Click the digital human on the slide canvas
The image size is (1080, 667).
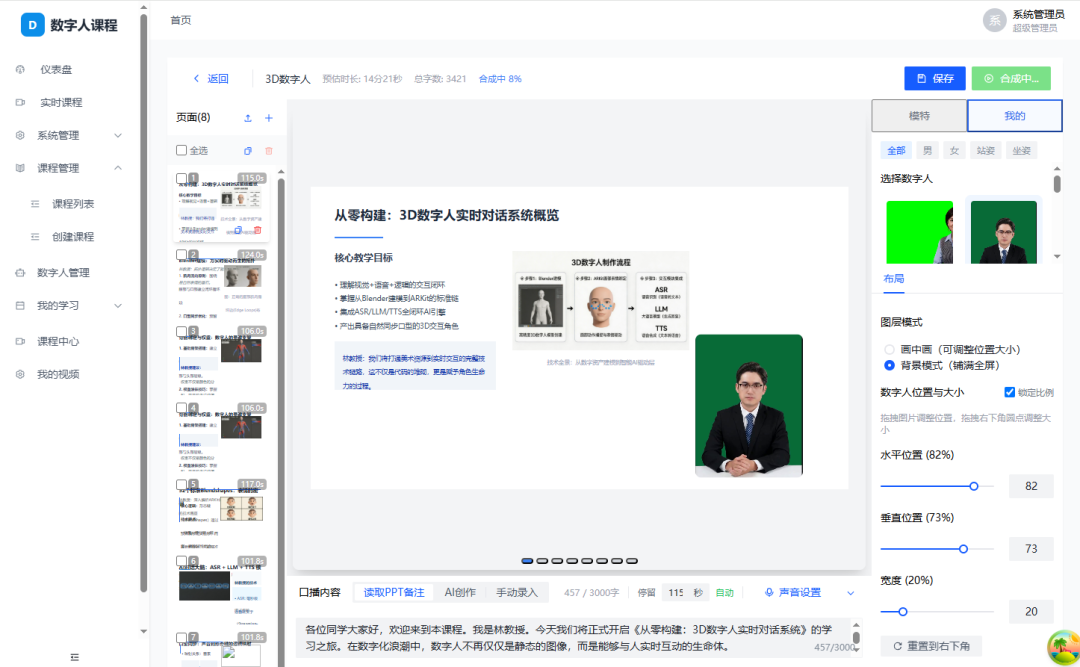click(749, 406)
